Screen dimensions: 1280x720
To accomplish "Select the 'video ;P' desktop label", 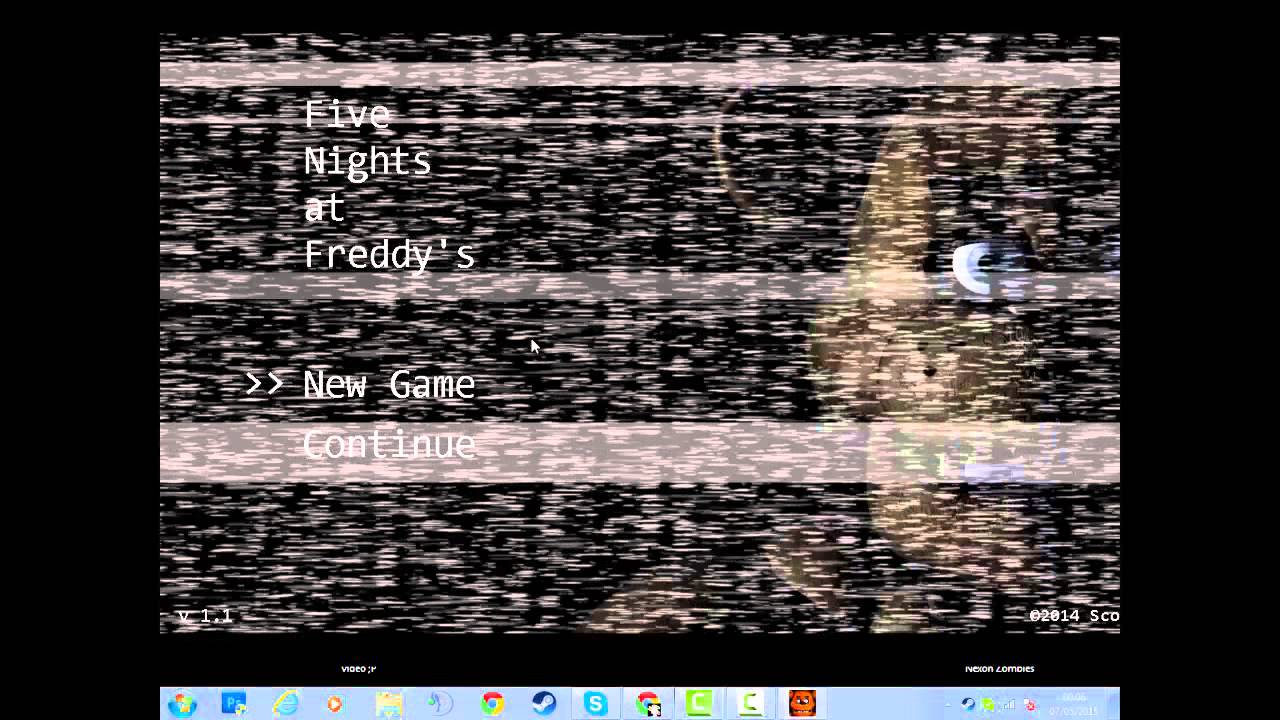I will point(358,668).
